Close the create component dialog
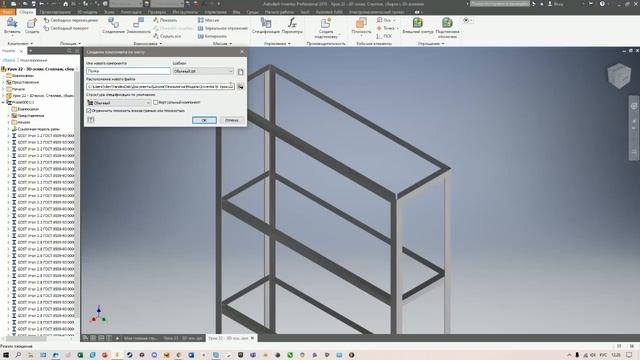This screenshot has height=360, width=640. pyautogui.click(x=242, y=52)
